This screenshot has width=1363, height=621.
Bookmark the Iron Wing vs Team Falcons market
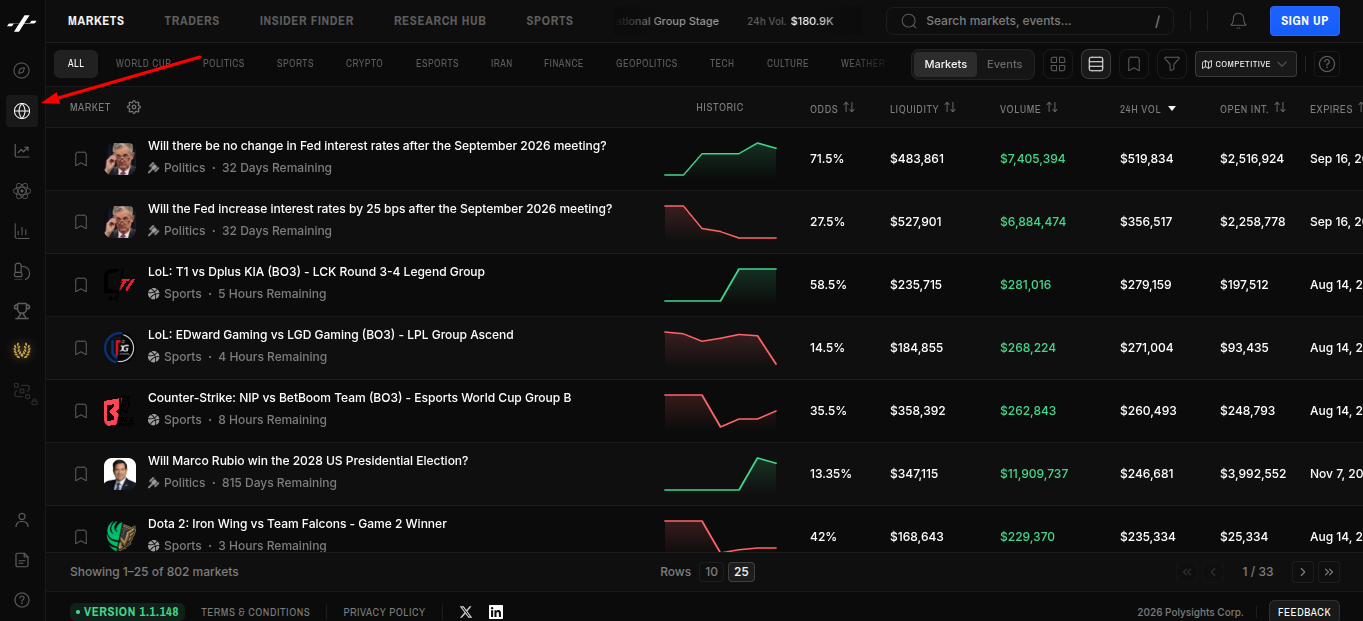pyautogui.click(x=81, y=537)
